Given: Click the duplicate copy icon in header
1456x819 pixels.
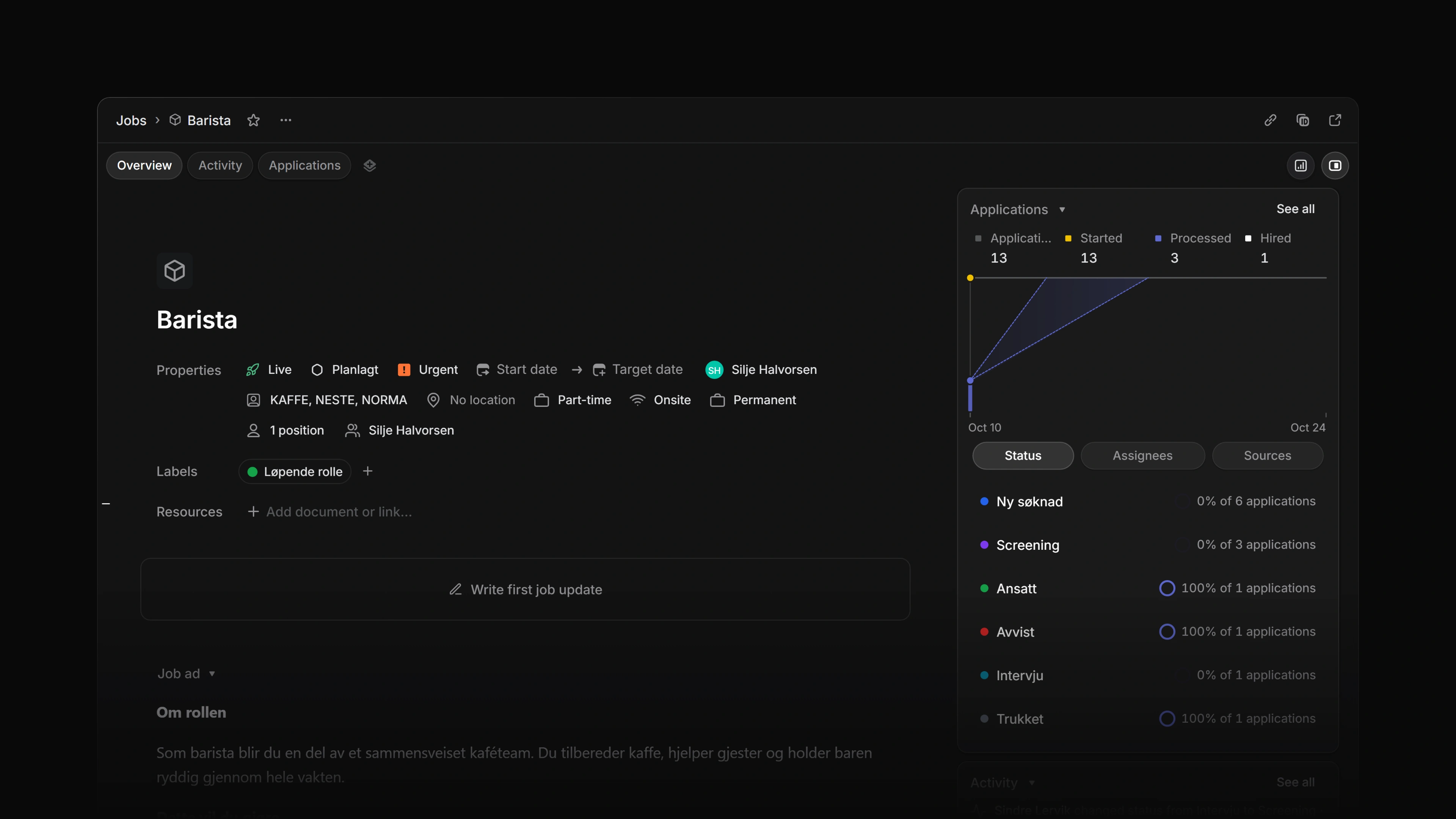Looking at the screenshot, I should (x=1302, y=120).
